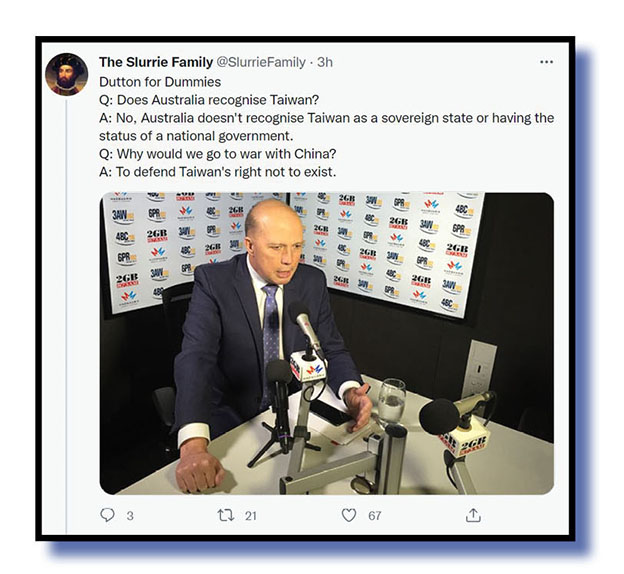
Task: Open the share upload icon
Action: [x=473, y=515]
